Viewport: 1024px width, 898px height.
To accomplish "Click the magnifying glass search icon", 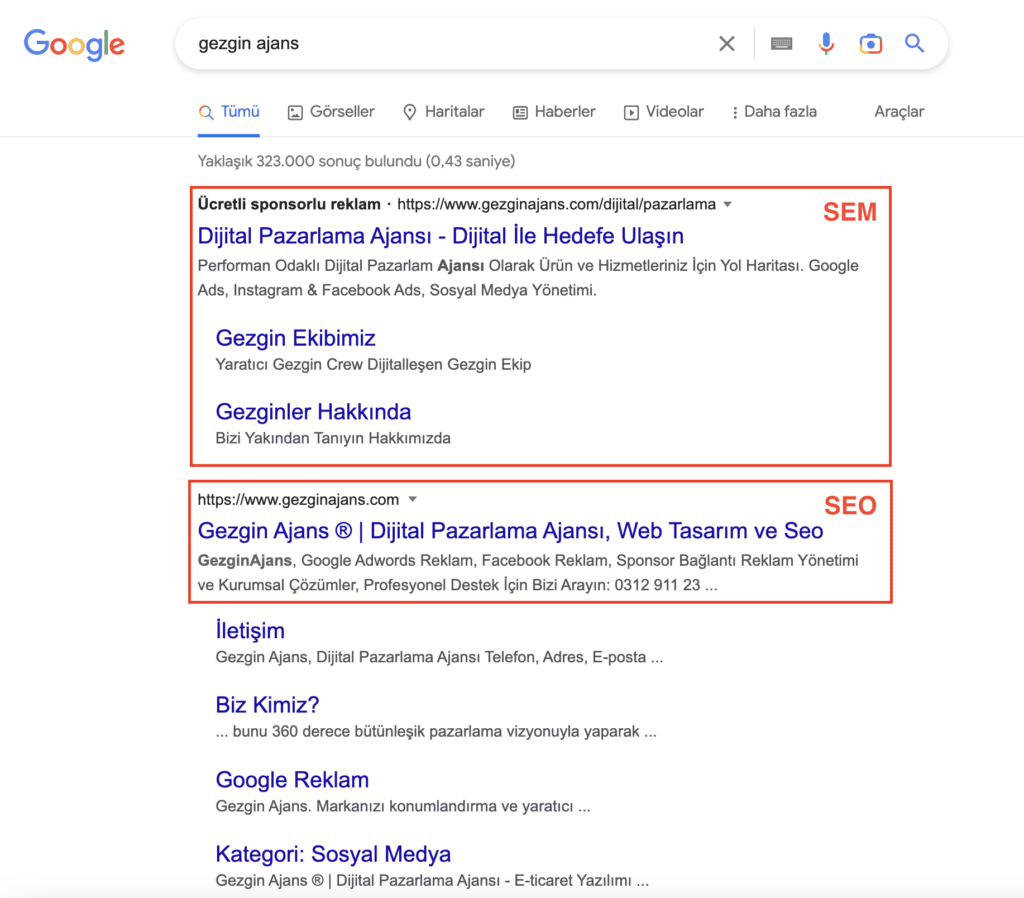I will 915,43.
